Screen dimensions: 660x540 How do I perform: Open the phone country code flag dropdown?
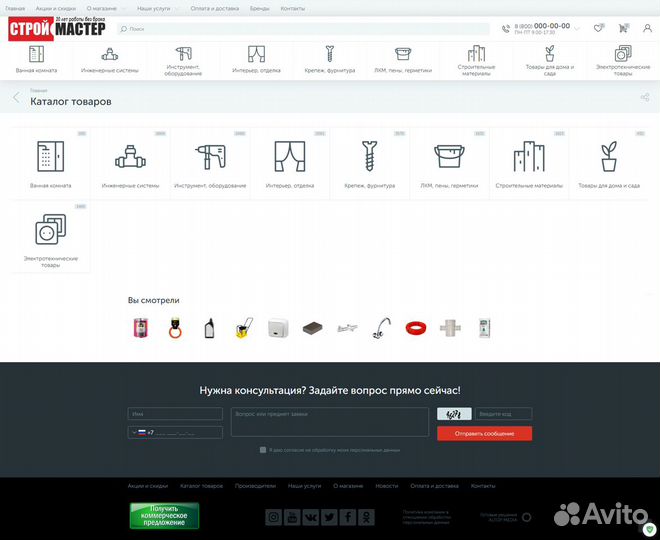point(139,432)
